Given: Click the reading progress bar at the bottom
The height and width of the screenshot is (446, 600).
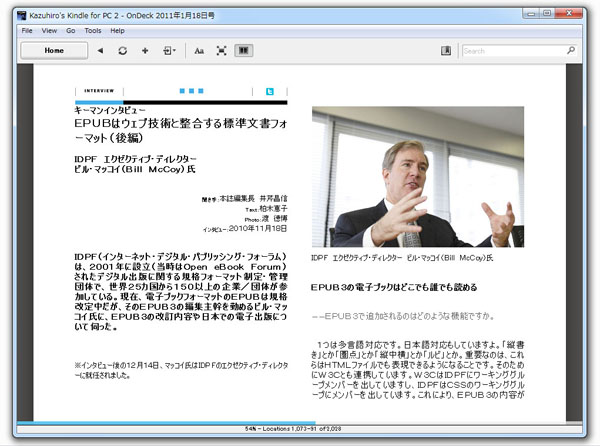Looking at the screenshot, I should click(x=299, y=423).
